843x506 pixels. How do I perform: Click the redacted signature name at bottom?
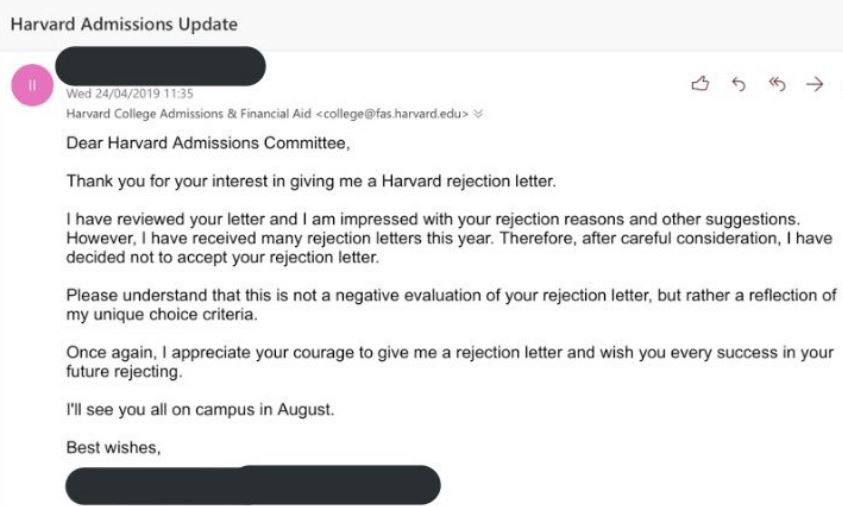coord(252,484)
